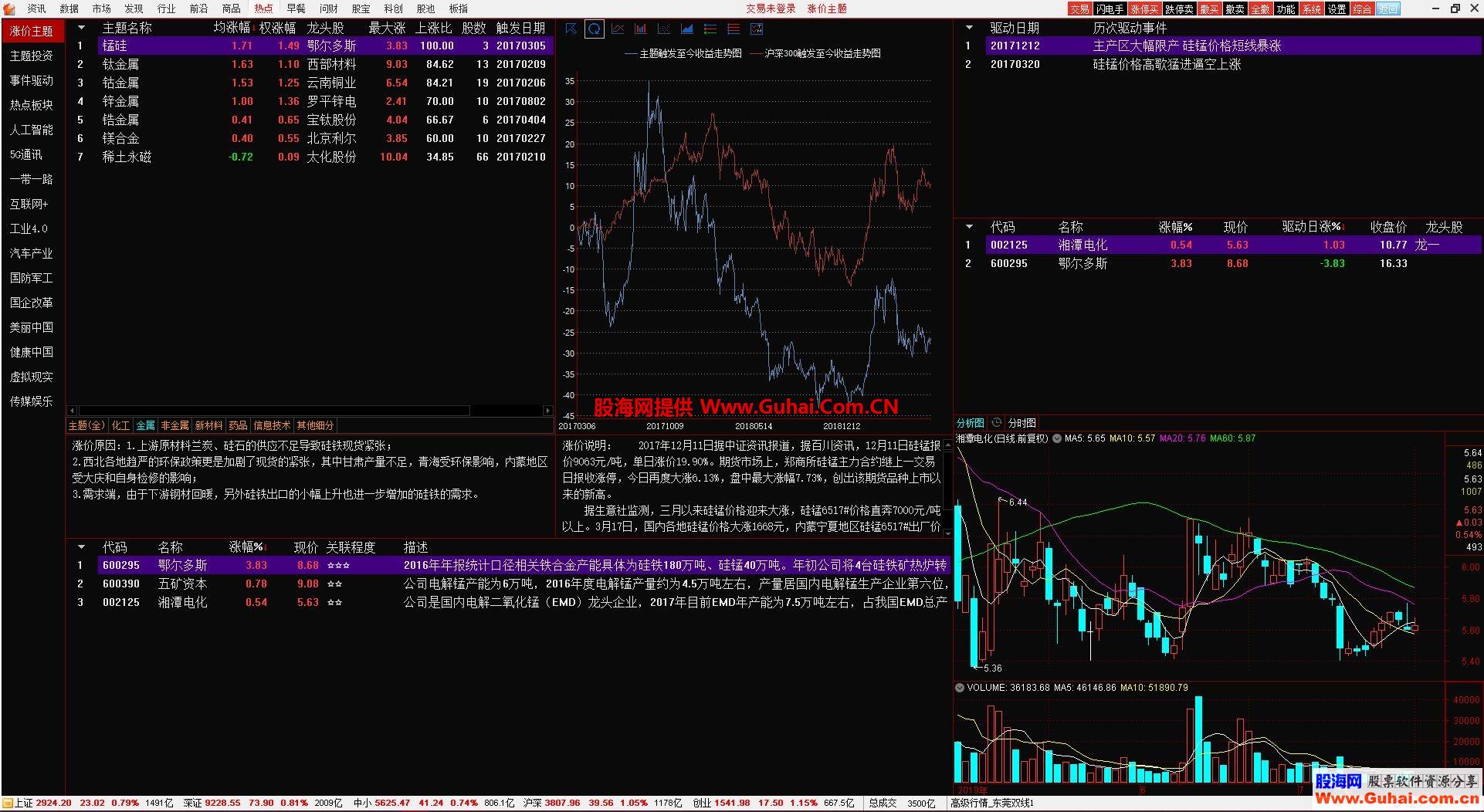Switch to area chart view icon
Image resolution: width=1484 pixels, height=812 pixels.
coord(686,29)
